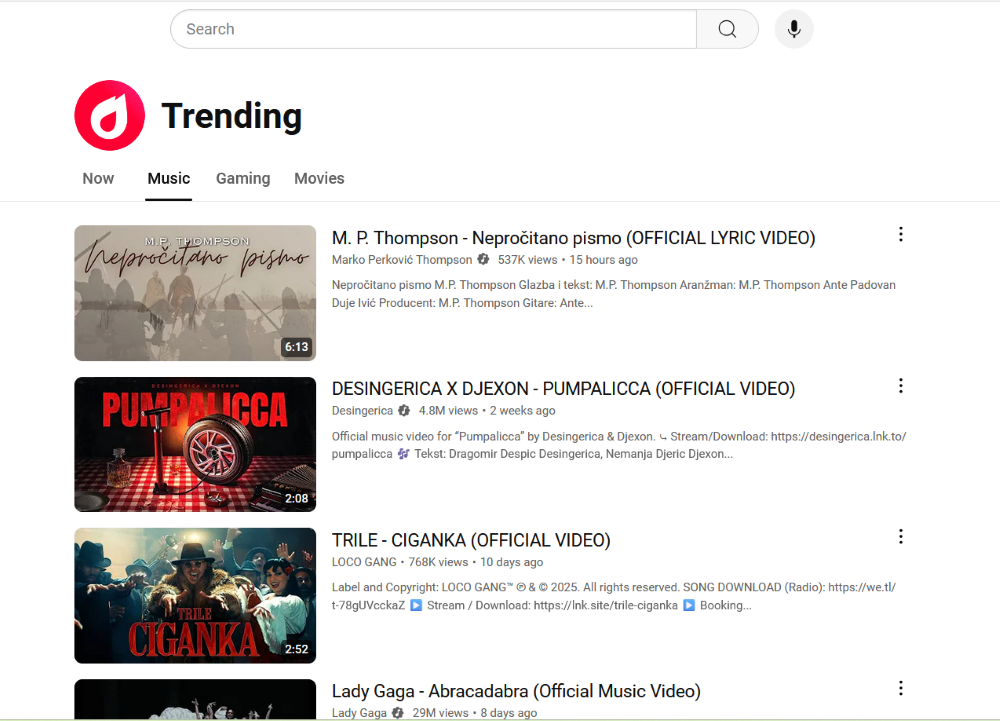Activate voice search microphone icon
The height and width of the screenshot is (721, 1000).
(x=794, y=29)
